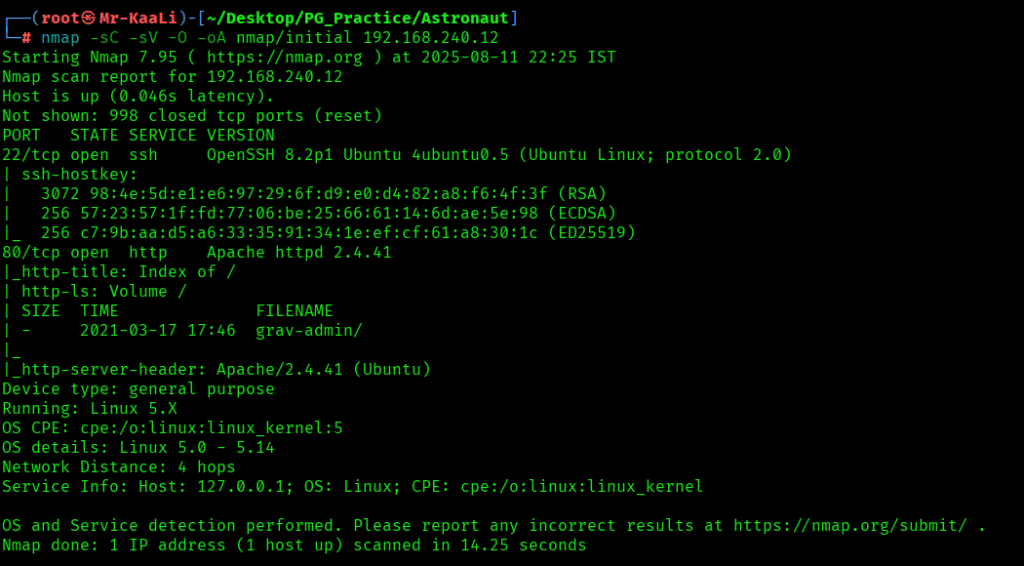Click the root username in the prompt
The width and height of the screenshot is (1024, 566).
pos(60,18)
